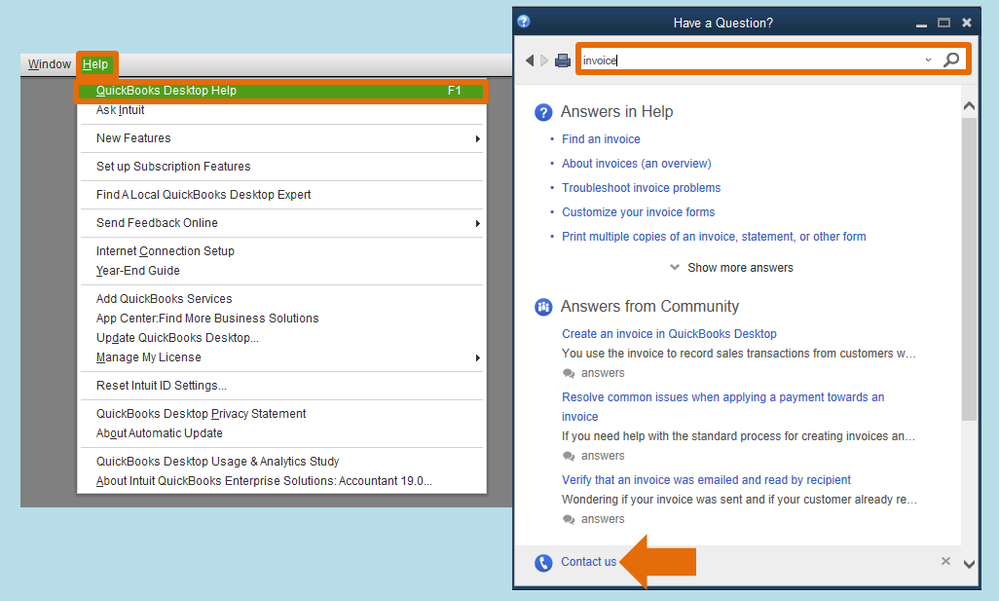
Task: Select Ask Intuit menu item
Action: coord(282,110)
